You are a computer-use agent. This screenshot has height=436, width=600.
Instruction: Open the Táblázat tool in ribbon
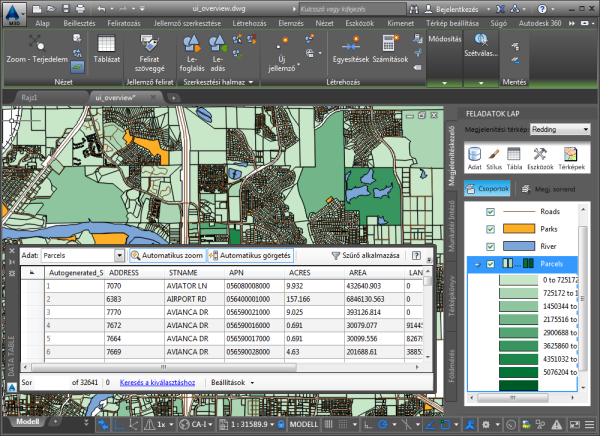[x=104, y=47]
